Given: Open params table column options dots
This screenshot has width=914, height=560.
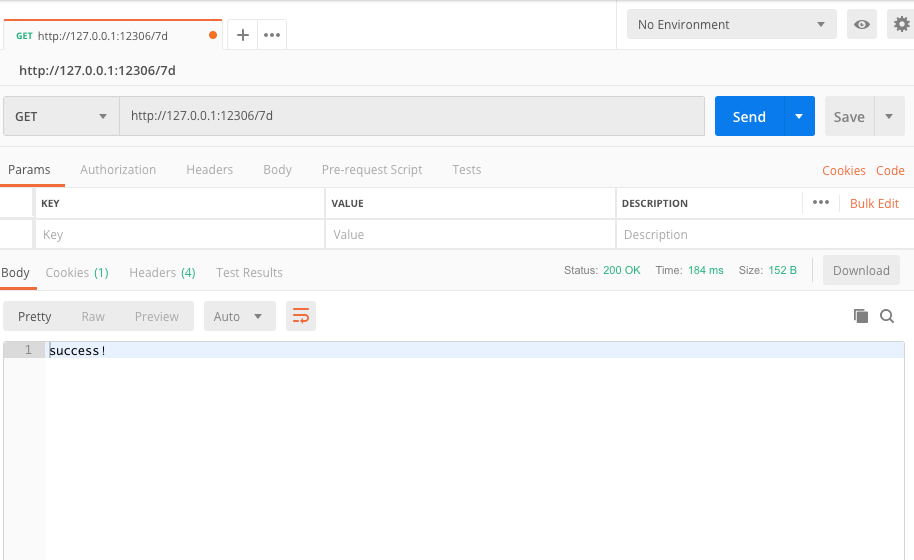Looking at the screenshot, I should pyautogui.click(x=821, y=202).
